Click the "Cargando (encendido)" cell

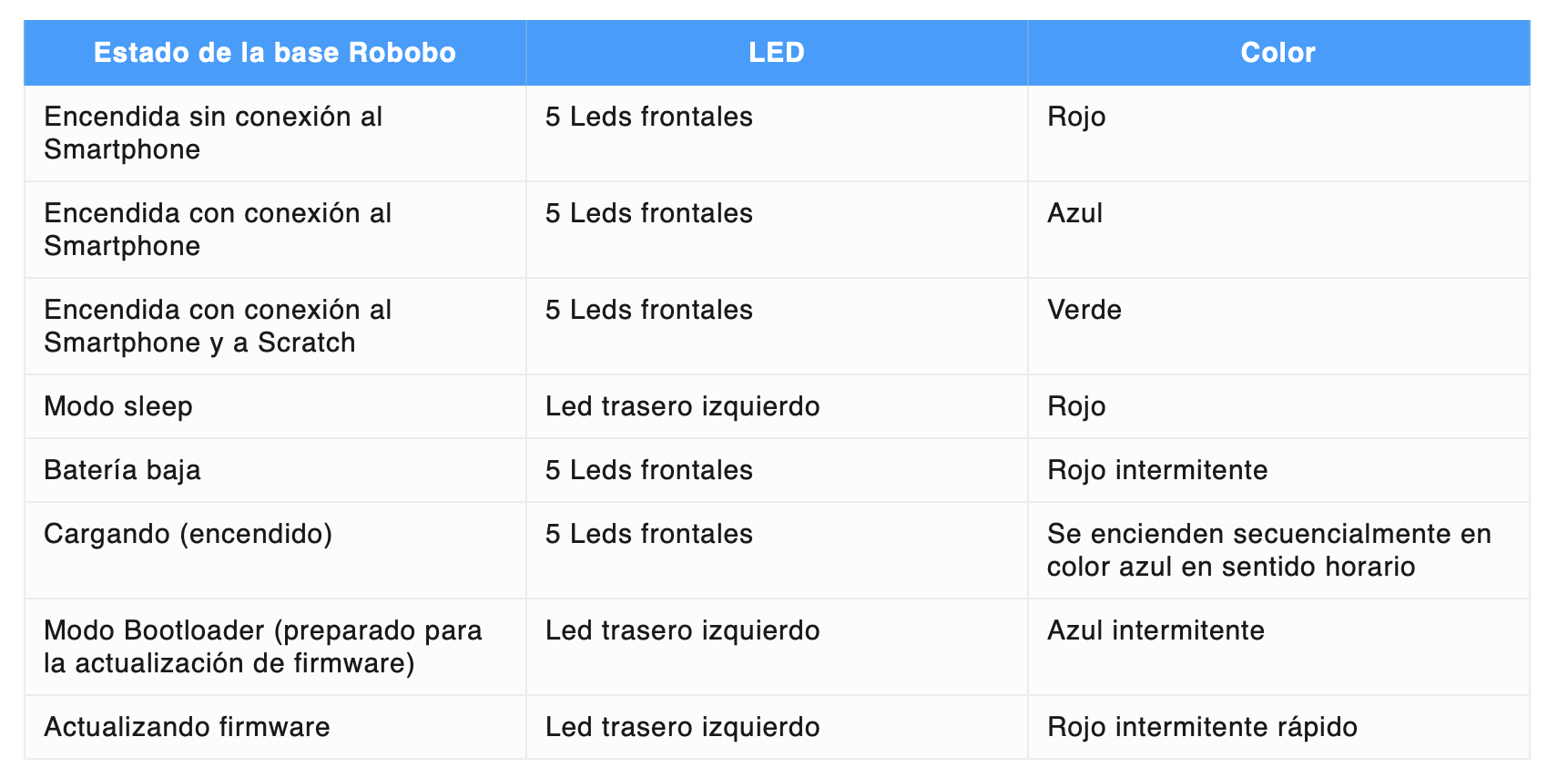coord(188,534)
